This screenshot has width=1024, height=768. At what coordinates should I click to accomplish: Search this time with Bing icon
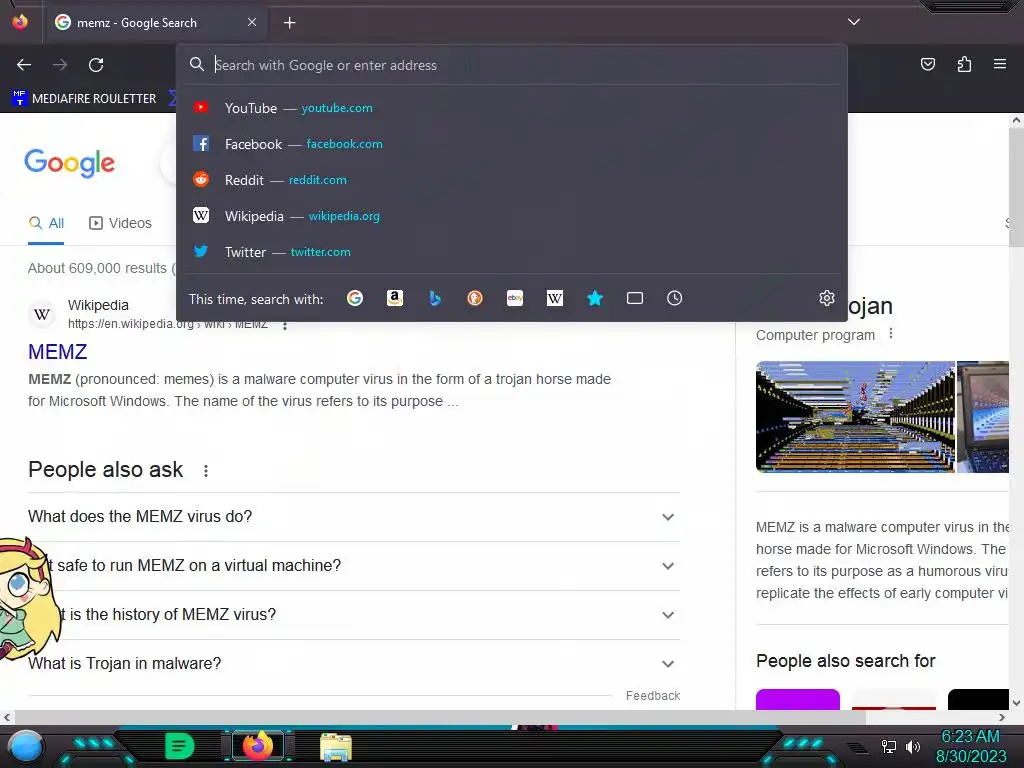click(435, 298)
